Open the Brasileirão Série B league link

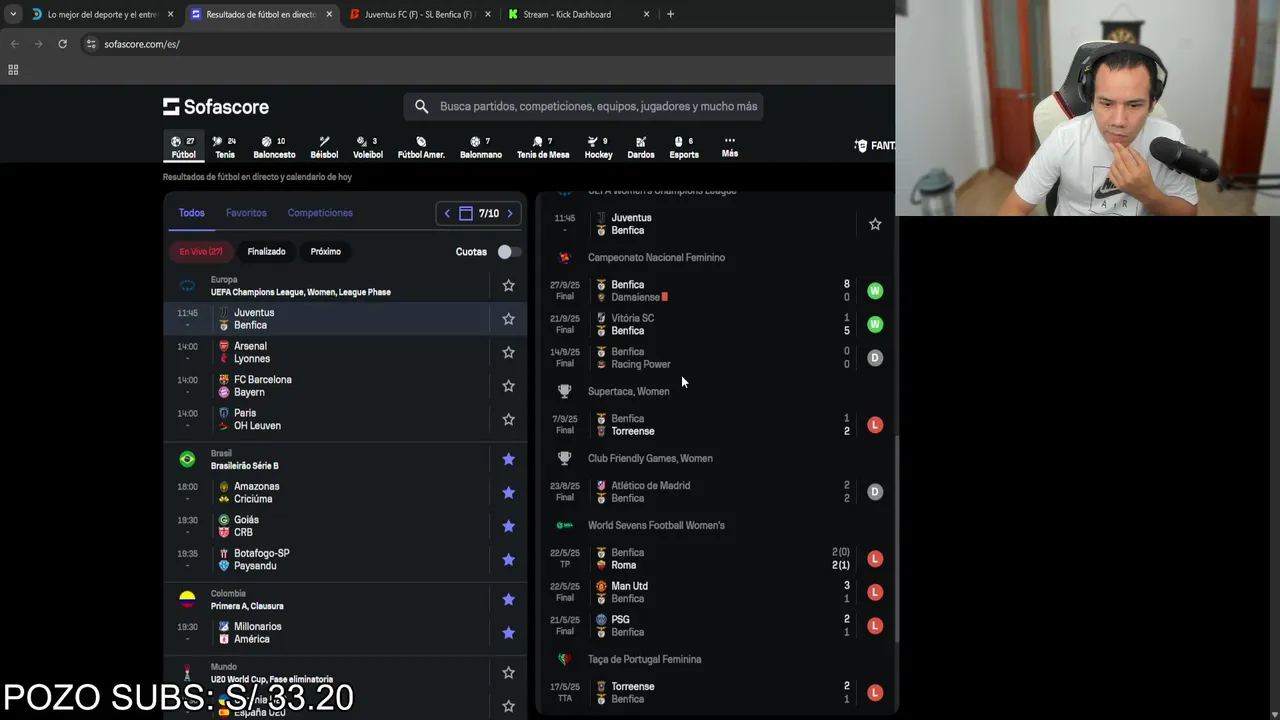245,466
